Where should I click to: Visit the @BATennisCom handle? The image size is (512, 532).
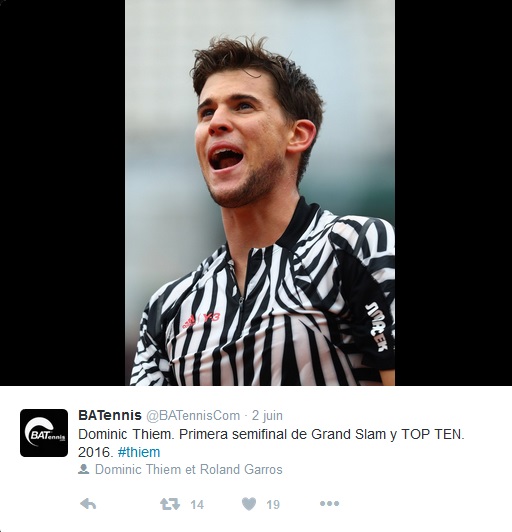point(193,415)
